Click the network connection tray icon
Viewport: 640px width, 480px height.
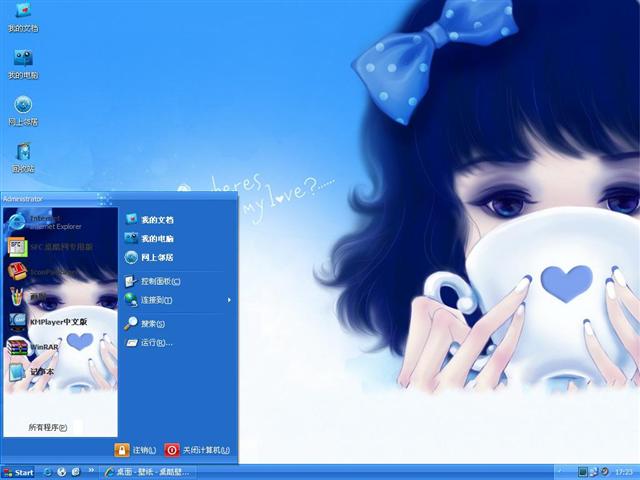[x=593, y=472]
